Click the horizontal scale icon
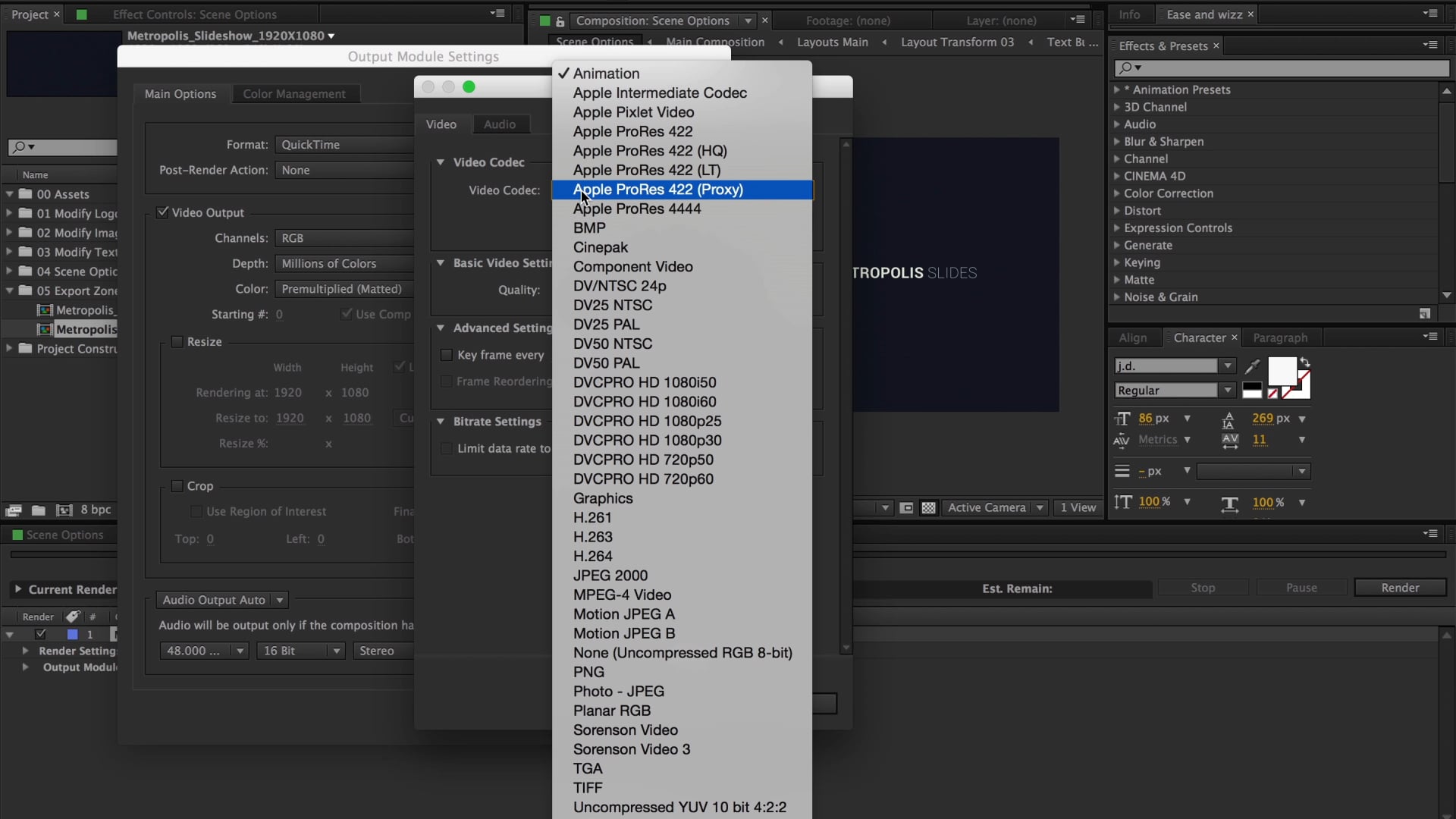The height and width of the screenshot is (819, 1456). (1229, 504)
